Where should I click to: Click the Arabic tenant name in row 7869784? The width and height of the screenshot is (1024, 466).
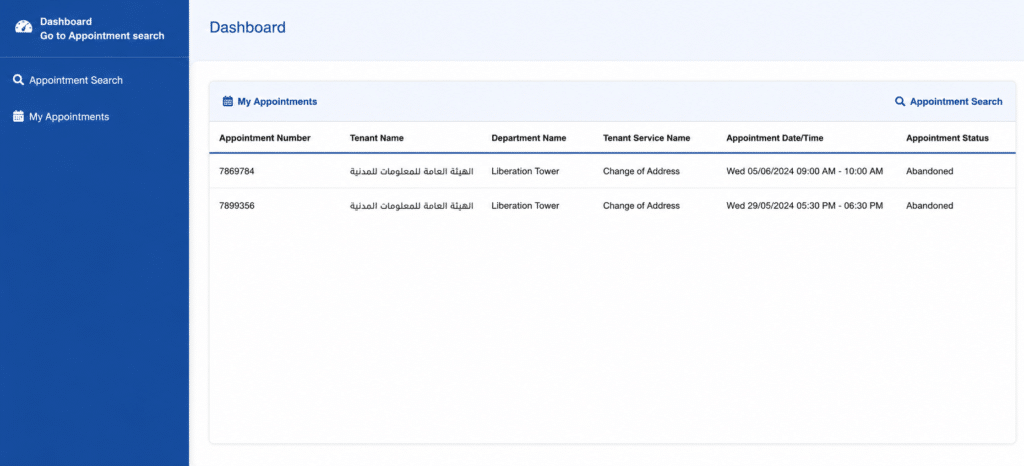[411, 171]
